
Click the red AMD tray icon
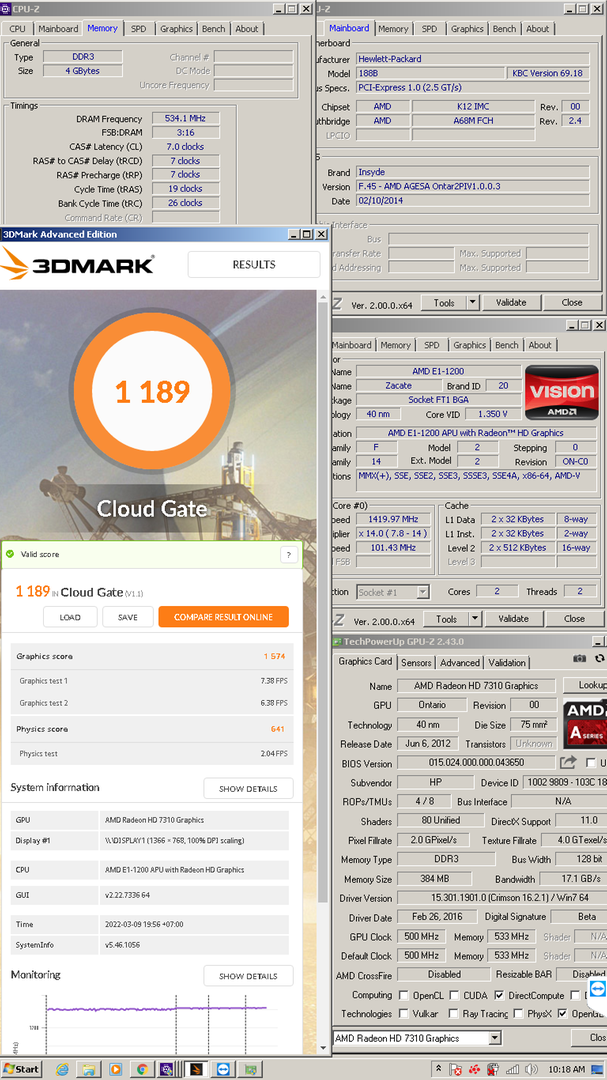(x=474, y=1069)
